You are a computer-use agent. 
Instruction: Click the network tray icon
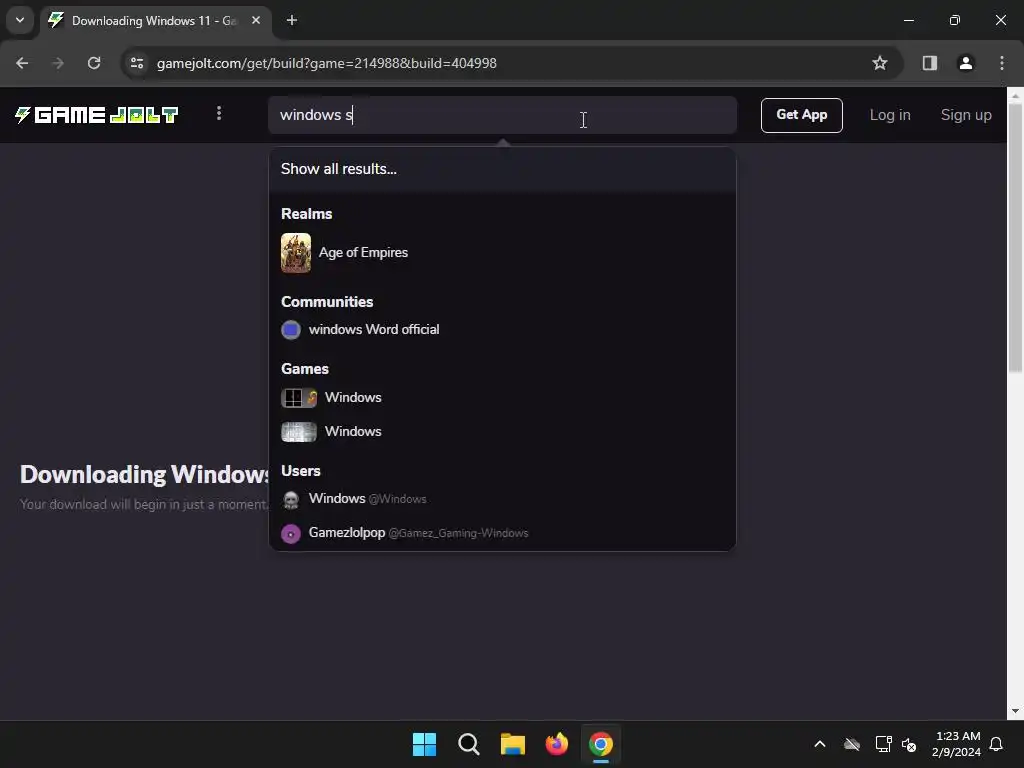(x=883, y=744)
